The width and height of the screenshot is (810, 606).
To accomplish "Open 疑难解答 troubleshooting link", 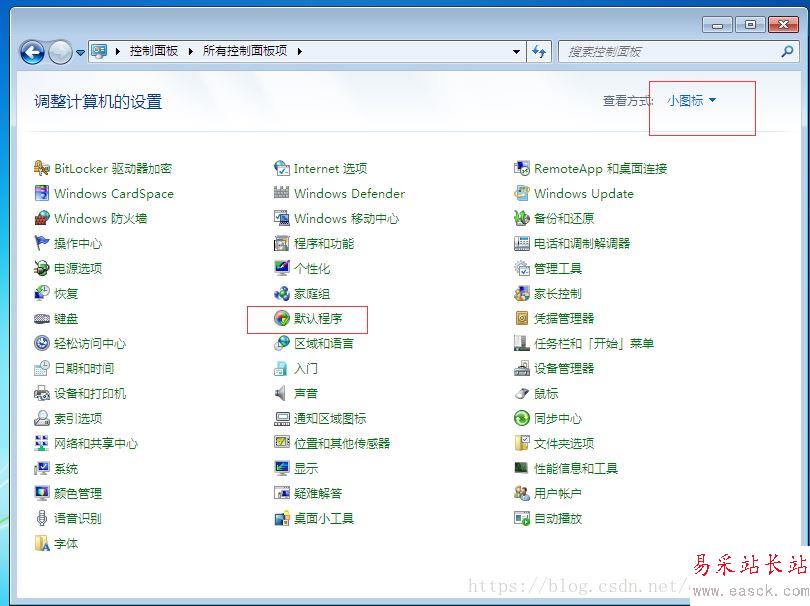I will [x=318, y=493].
